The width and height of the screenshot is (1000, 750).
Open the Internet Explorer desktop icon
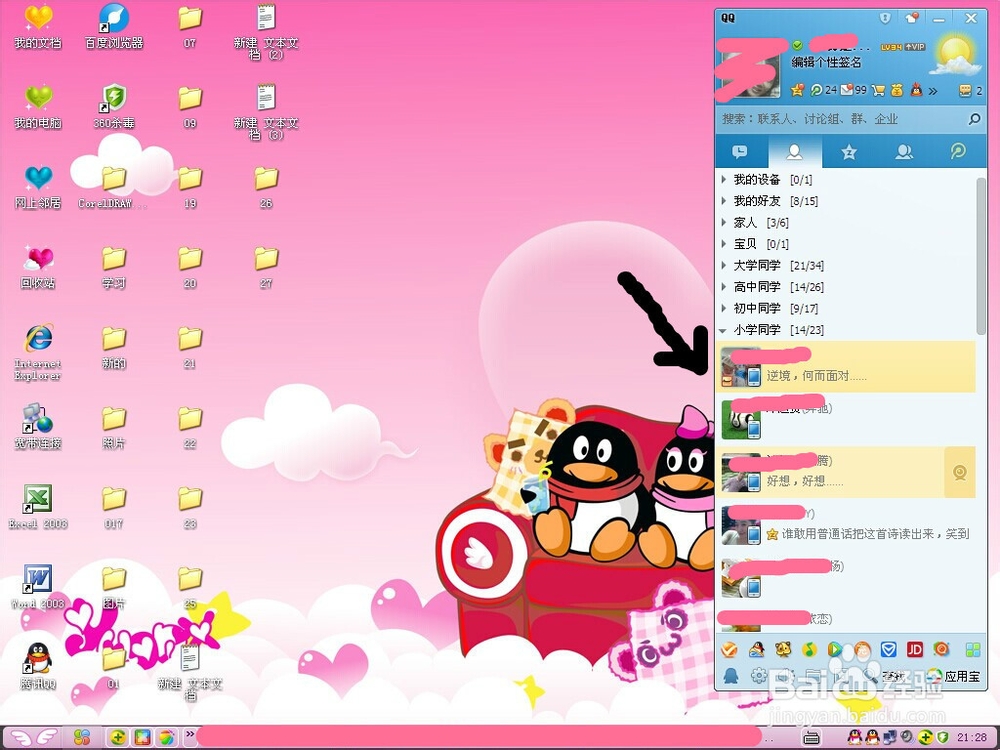point(38,353)
